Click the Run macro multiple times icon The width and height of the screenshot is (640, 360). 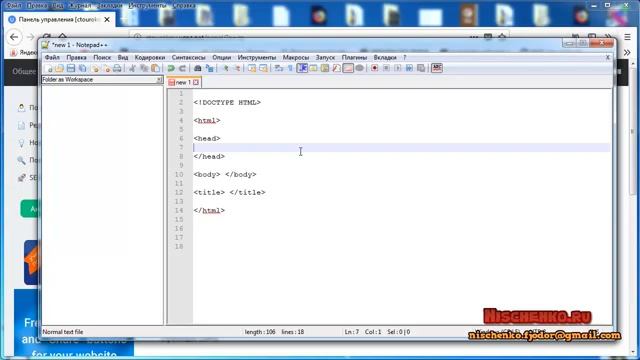[409, 68]
